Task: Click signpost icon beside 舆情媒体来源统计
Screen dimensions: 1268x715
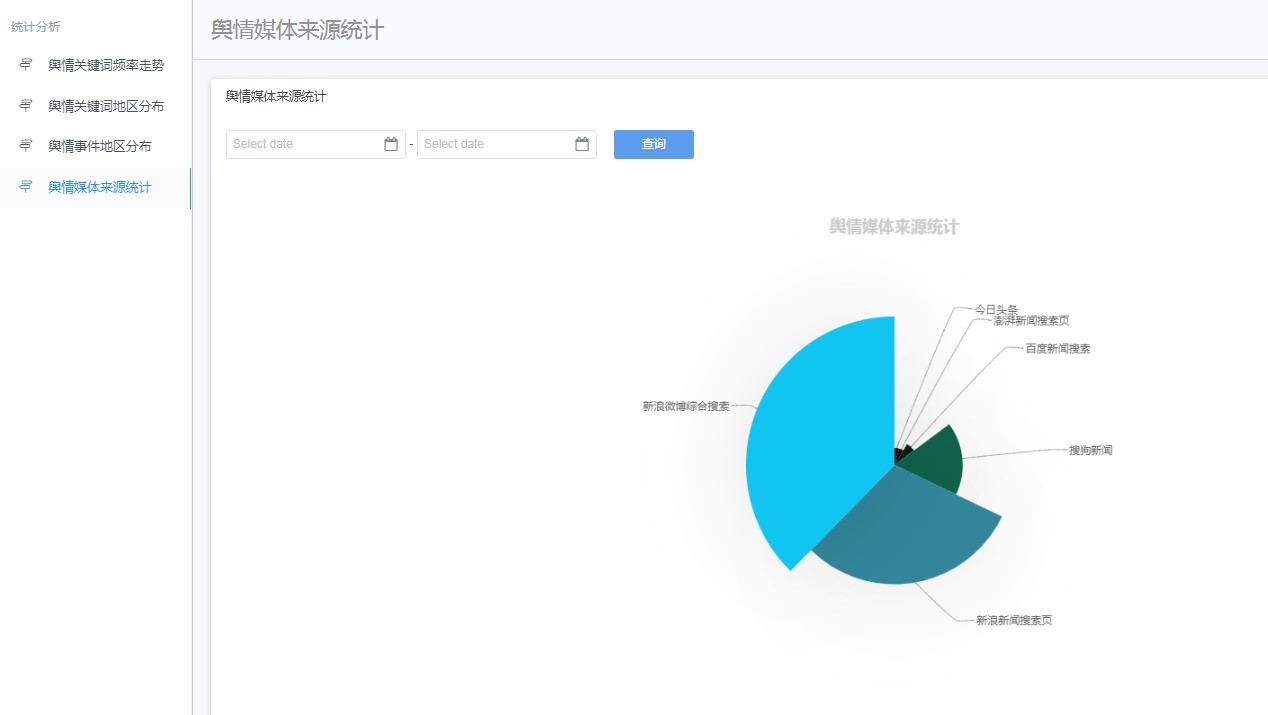Action: 26,187
